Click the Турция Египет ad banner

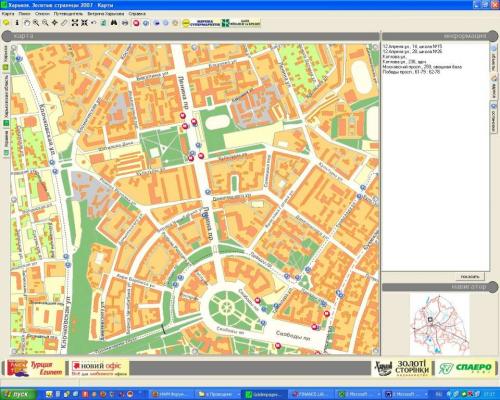(x=36, y=368)
